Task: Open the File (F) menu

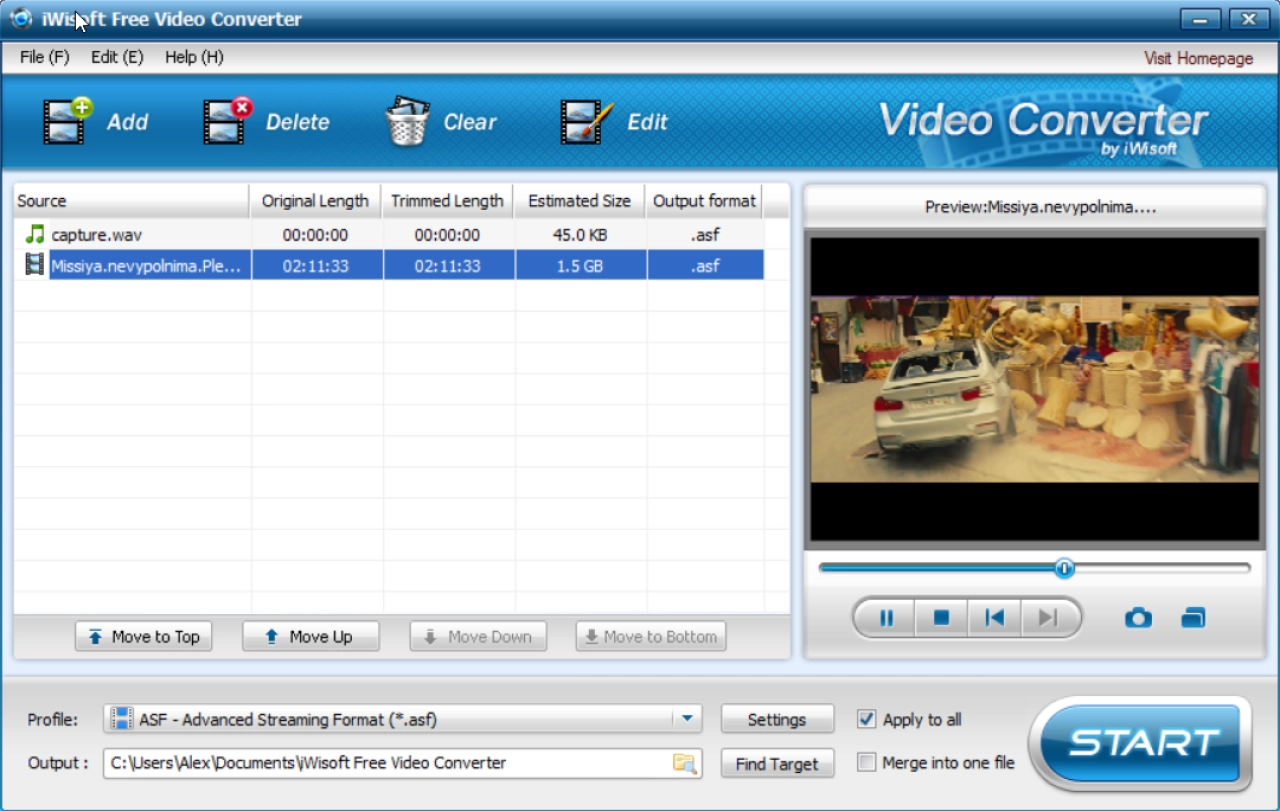Action: point(45,57)
